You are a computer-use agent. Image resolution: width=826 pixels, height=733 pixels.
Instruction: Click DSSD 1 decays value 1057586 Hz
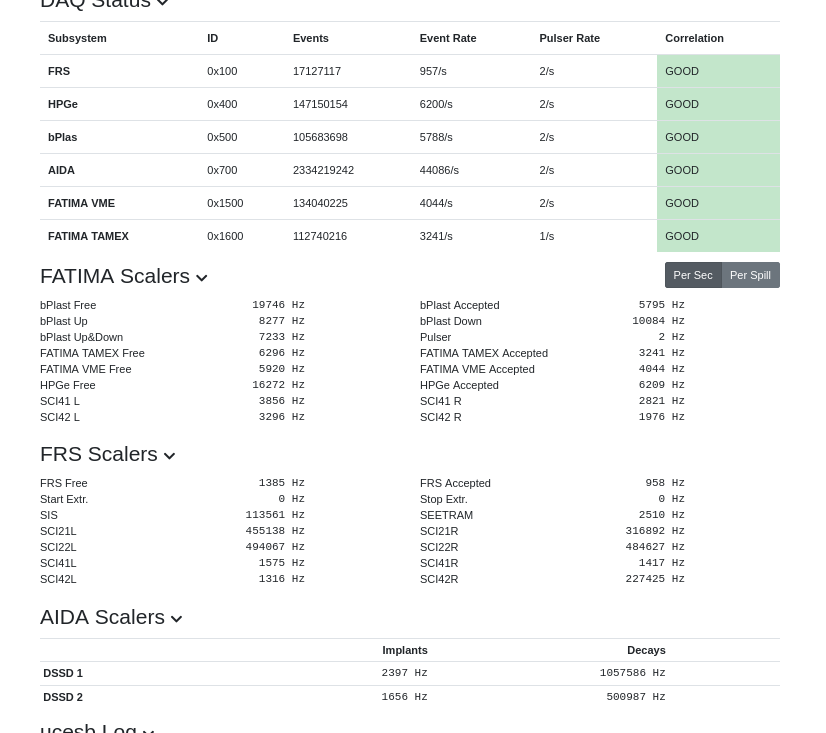[632, 673]
